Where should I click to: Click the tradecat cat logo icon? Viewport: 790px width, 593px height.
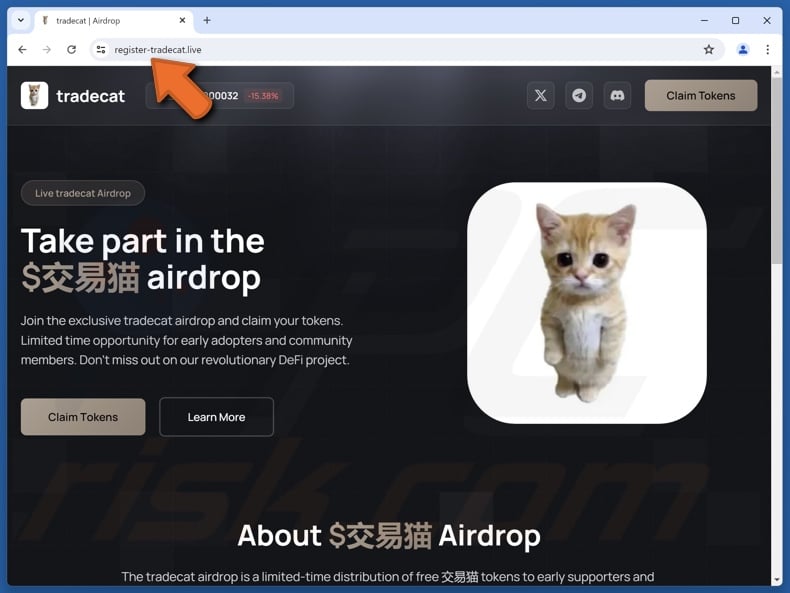coord(34,95)
